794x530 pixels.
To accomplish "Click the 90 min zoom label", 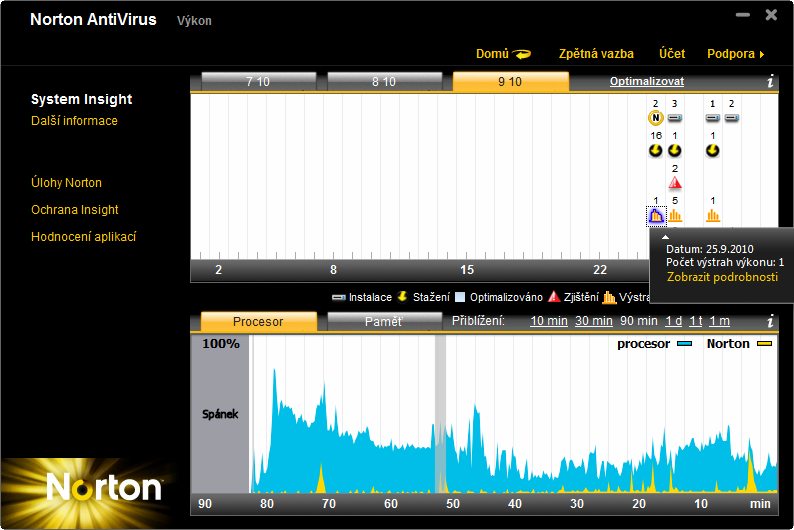I will coord(639,321).
